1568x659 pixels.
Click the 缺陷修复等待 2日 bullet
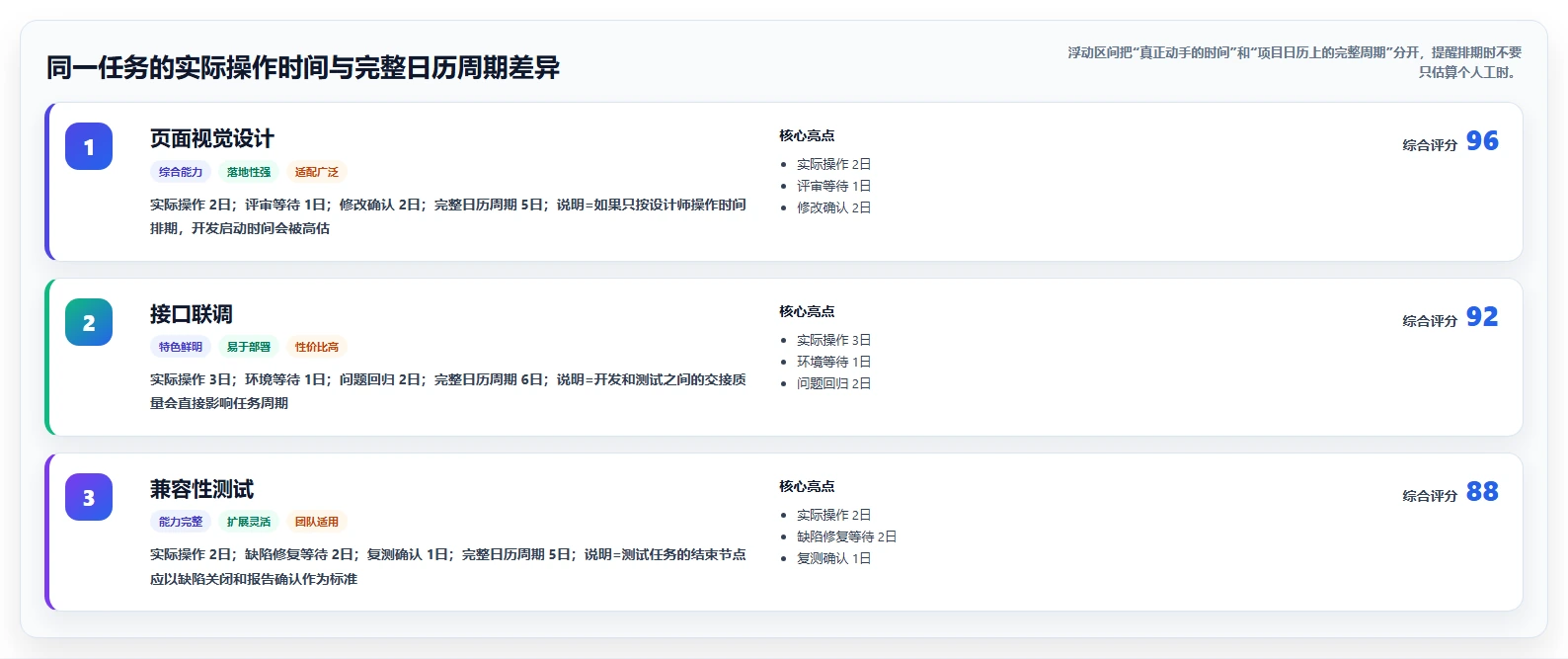(846, 536)
